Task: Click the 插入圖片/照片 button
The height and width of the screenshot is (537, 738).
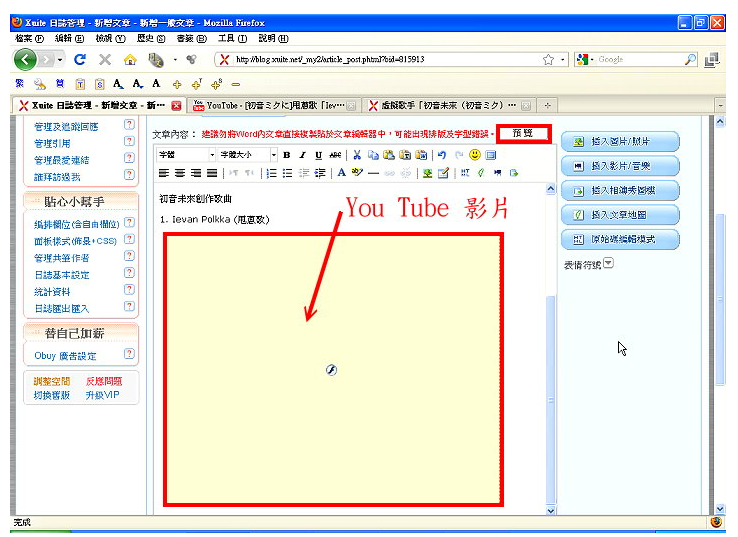Action: 620,141
